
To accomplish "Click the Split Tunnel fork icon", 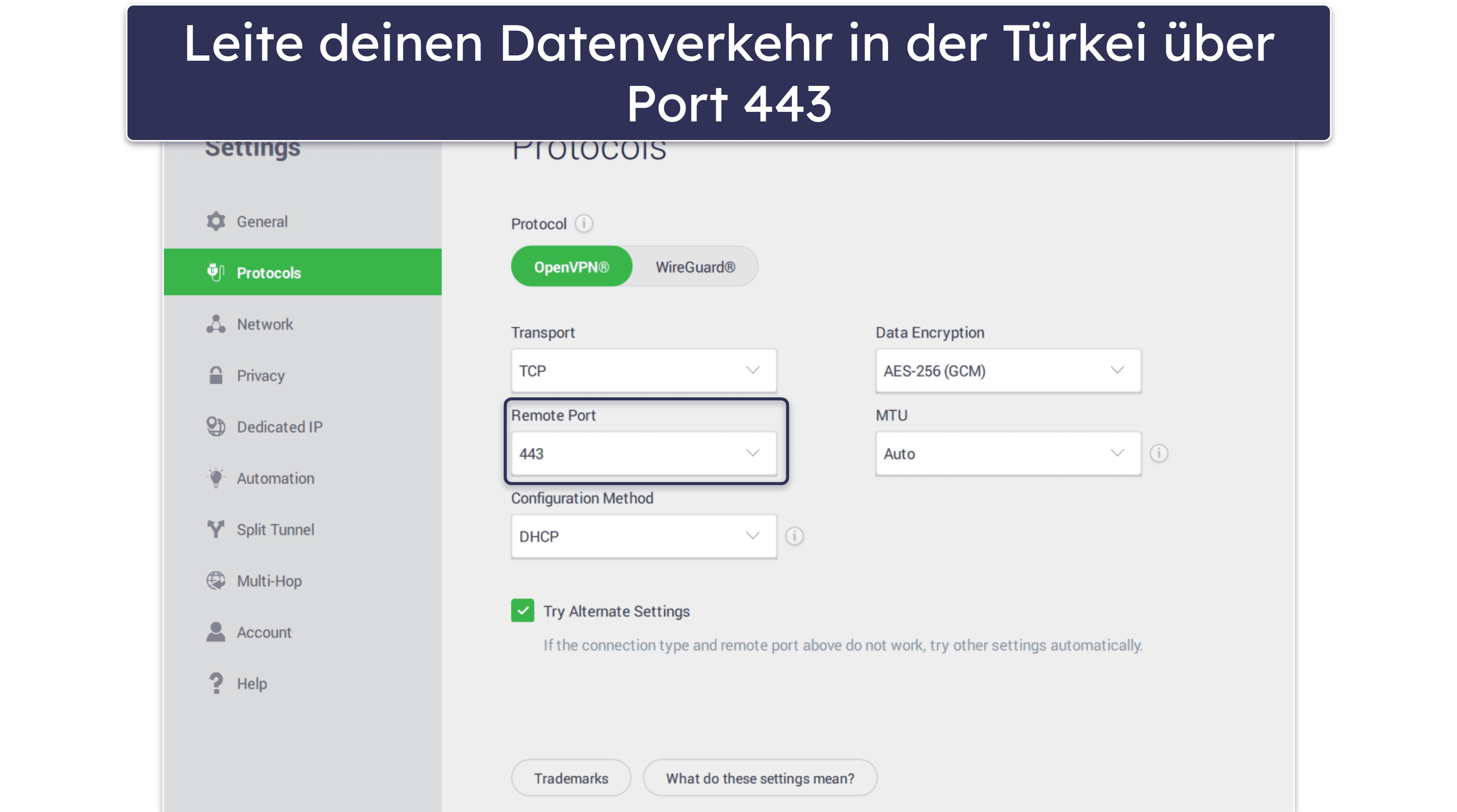I will pyautogui.click(x=216, y=529).
